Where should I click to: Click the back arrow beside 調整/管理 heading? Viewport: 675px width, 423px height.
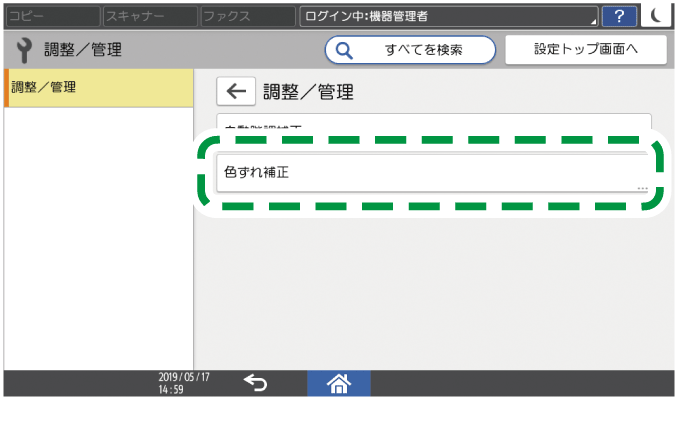point(236,91)
